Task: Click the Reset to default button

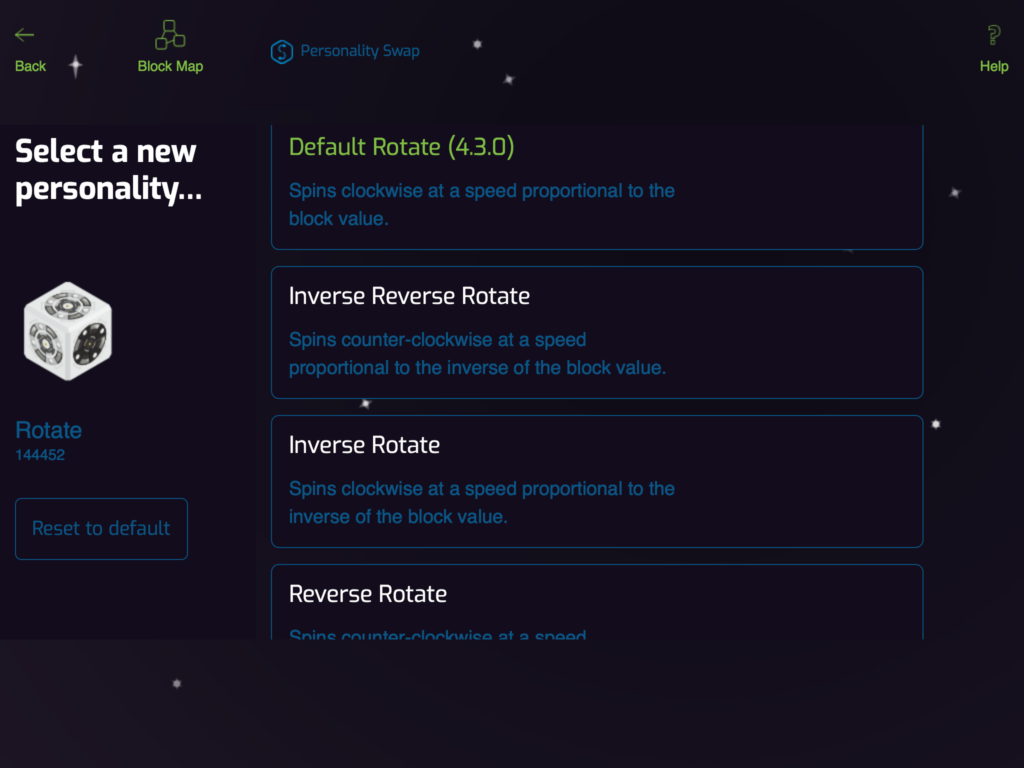Action: (x=101, y=528)
